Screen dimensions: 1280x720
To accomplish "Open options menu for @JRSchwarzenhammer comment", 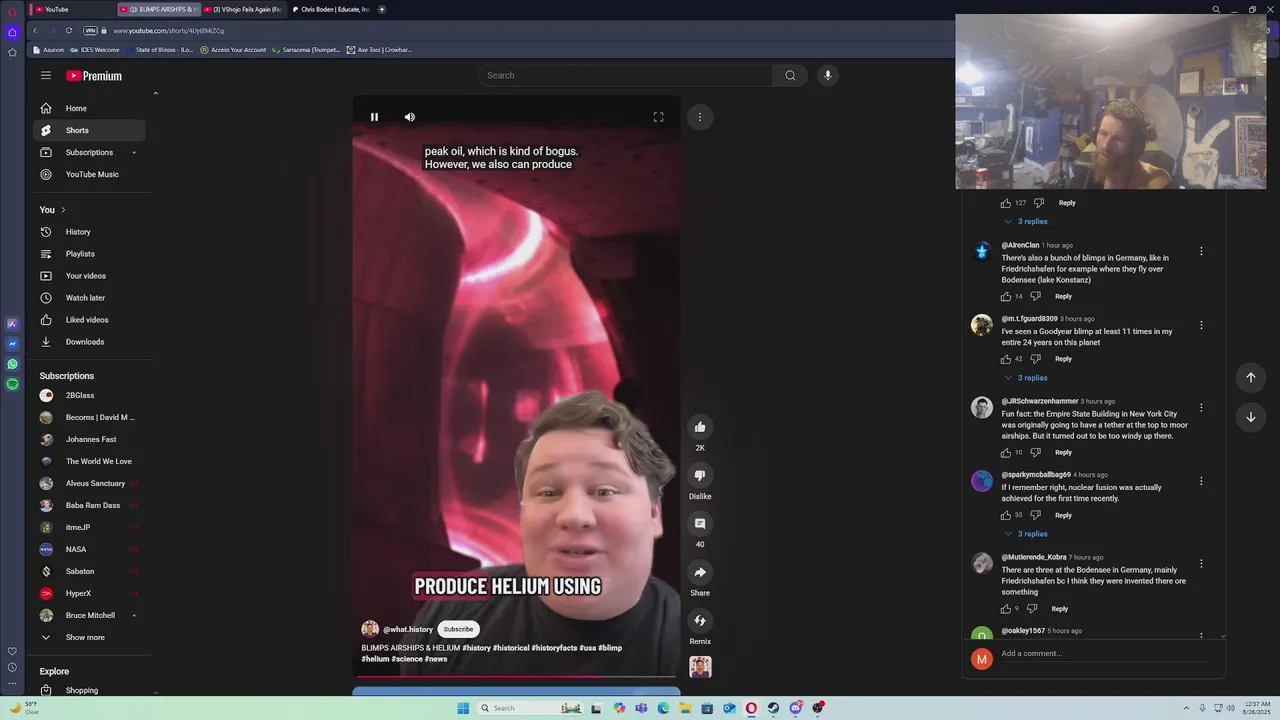I will pyautogui.click(x=1201, y=407).
